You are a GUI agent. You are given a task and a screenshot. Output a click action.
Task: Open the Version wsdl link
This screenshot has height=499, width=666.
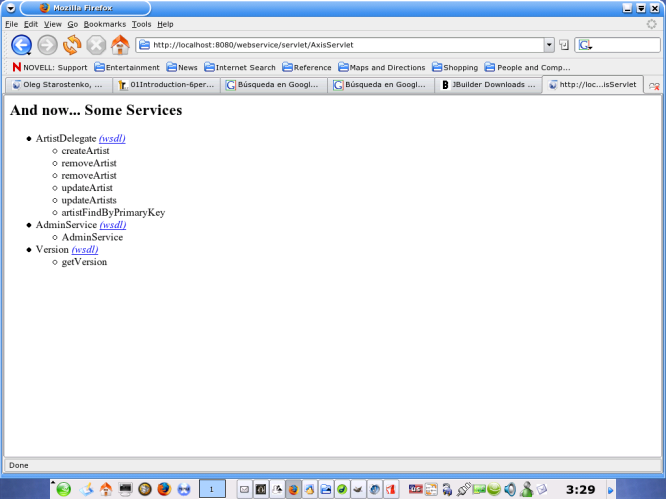[85, 250]
